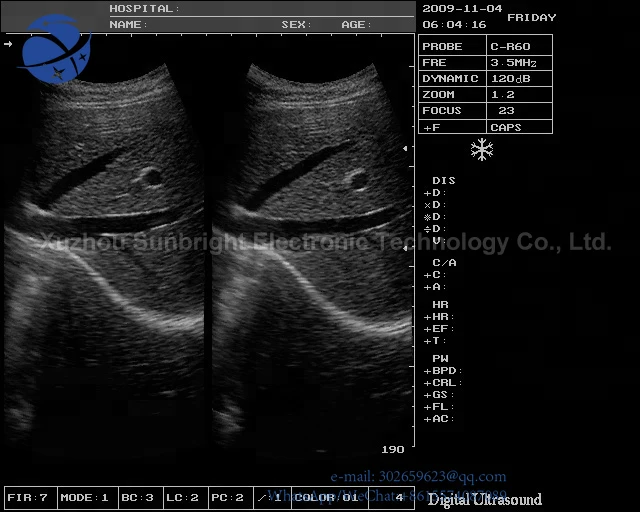The width and height of the screenshot is (640, 512).
Task: Select the probe value C-R60
Action: click(520, 46)
